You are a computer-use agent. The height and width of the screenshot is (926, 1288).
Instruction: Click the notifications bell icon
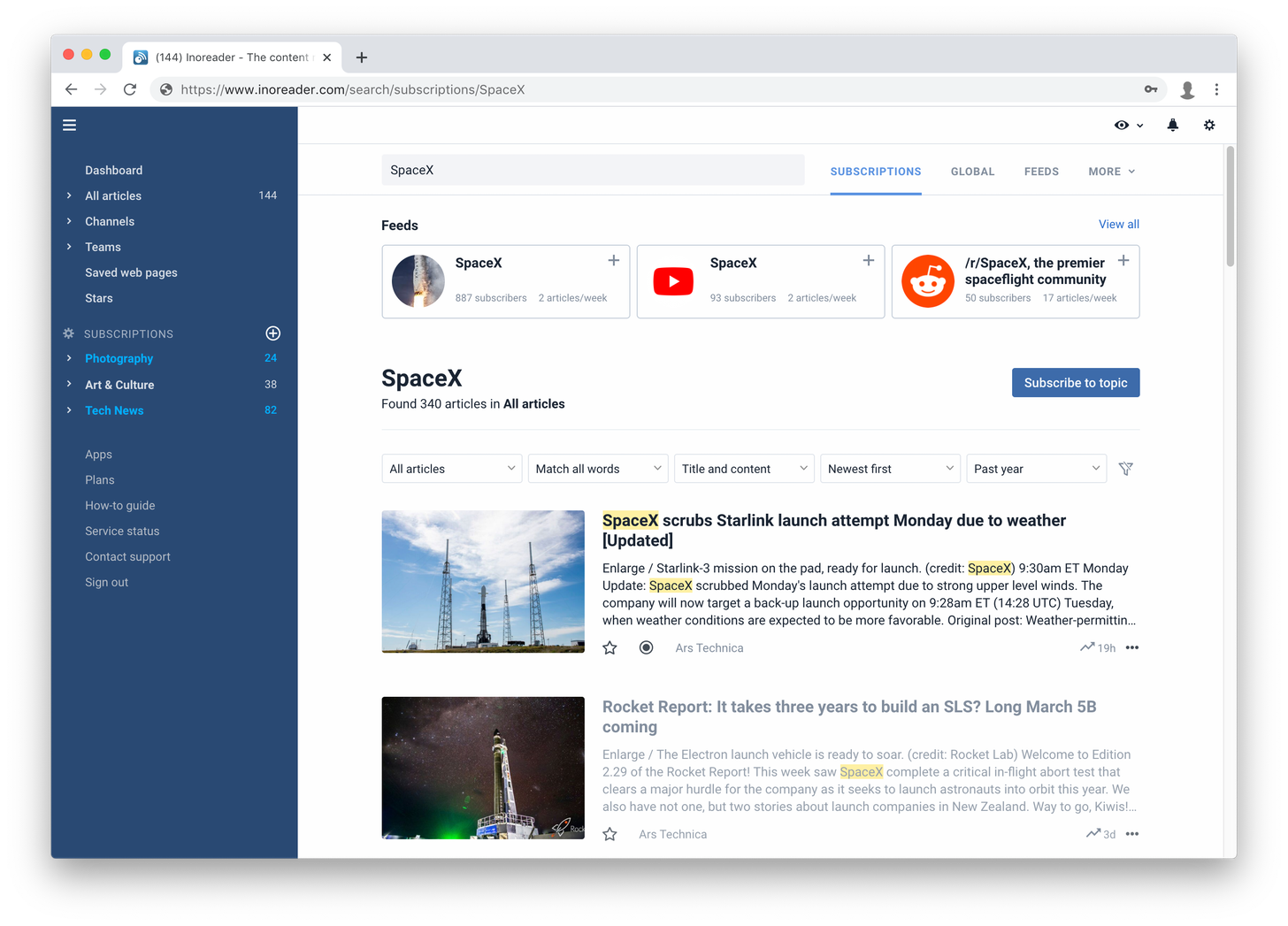1173,126
